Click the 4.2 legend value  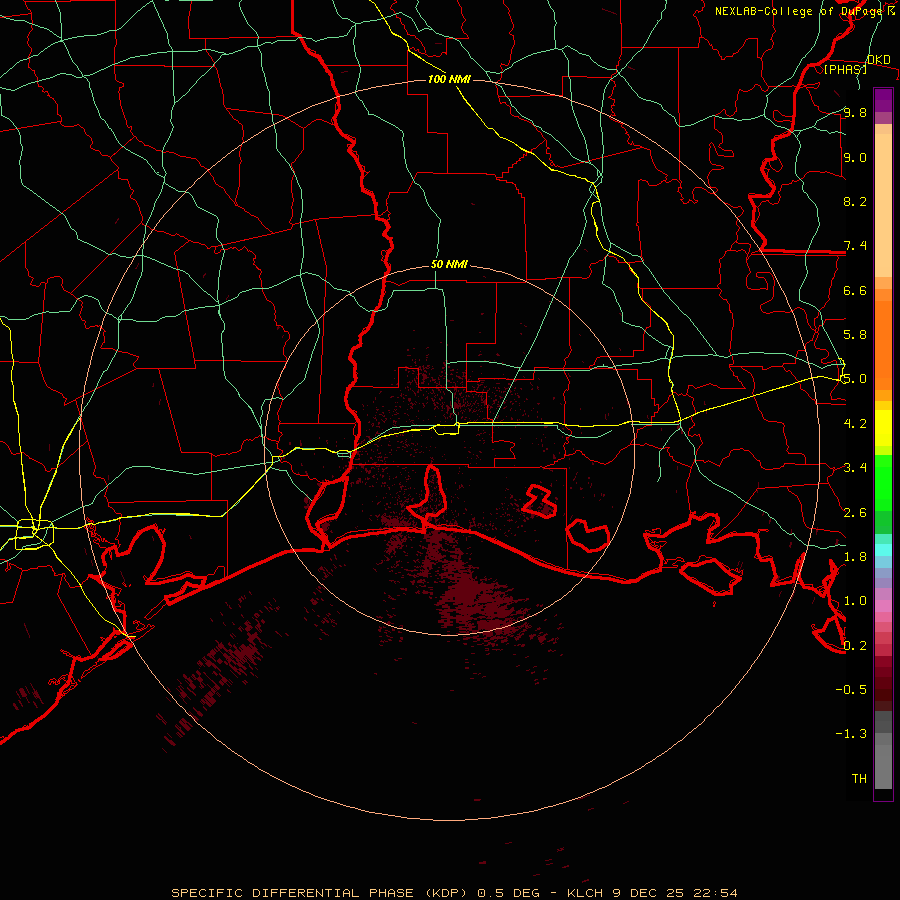pos(855,424)
